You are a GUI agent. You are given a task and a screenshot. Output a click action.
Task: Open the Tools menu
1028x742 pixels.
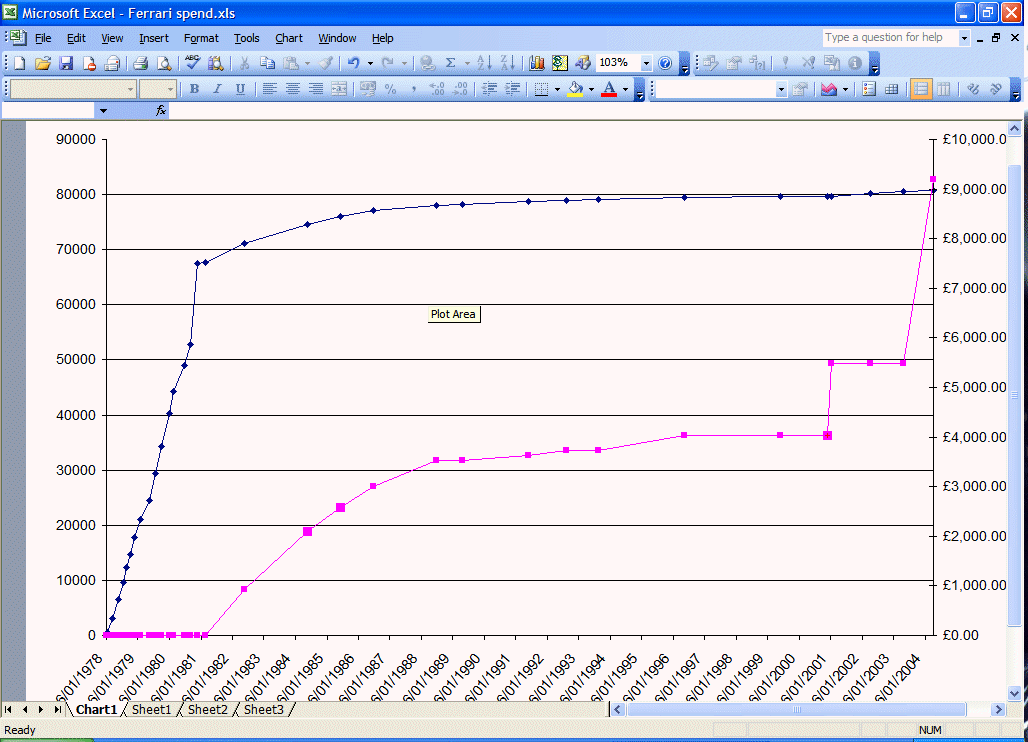(x=247, y=38)
